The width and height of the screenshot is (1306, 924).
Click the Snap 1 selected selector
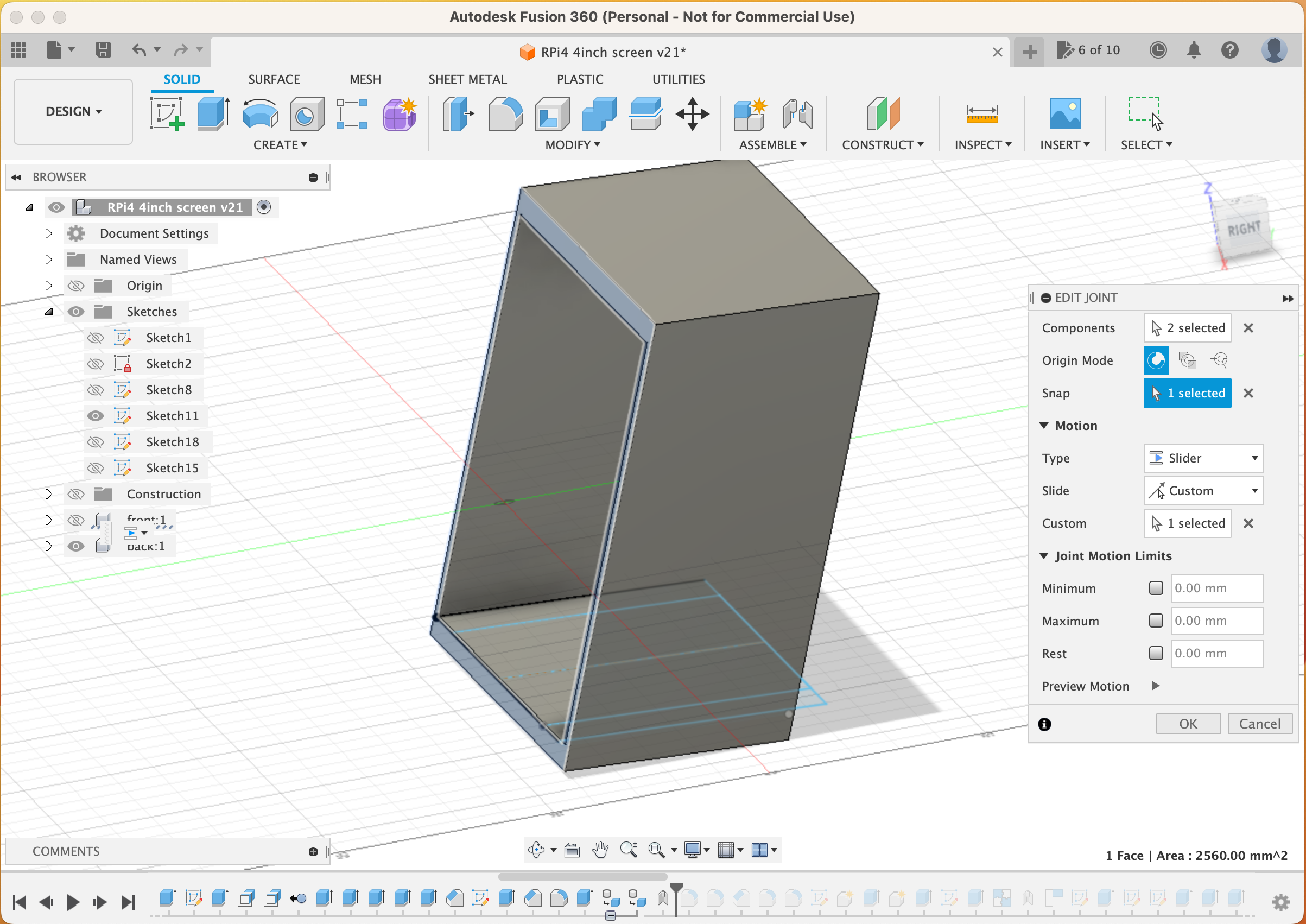tap(1188, 393)
